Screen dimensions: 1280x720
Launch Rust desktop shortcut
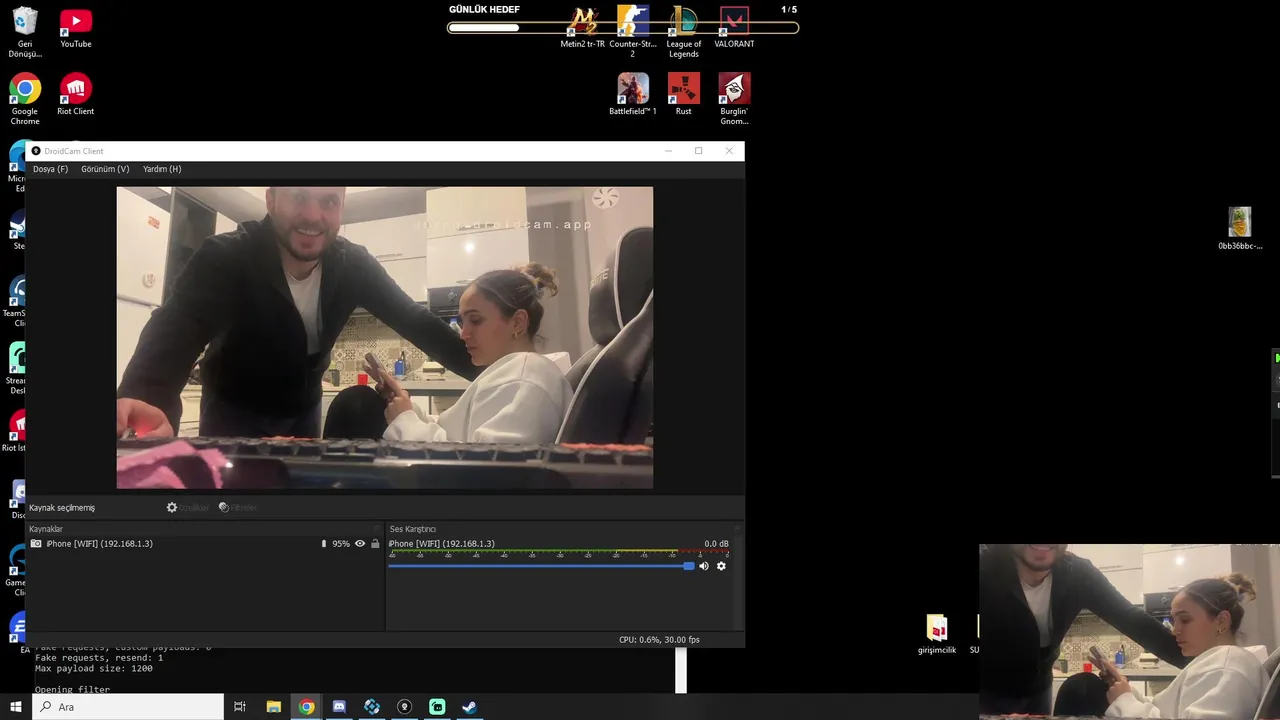click(x=684, y=94)
